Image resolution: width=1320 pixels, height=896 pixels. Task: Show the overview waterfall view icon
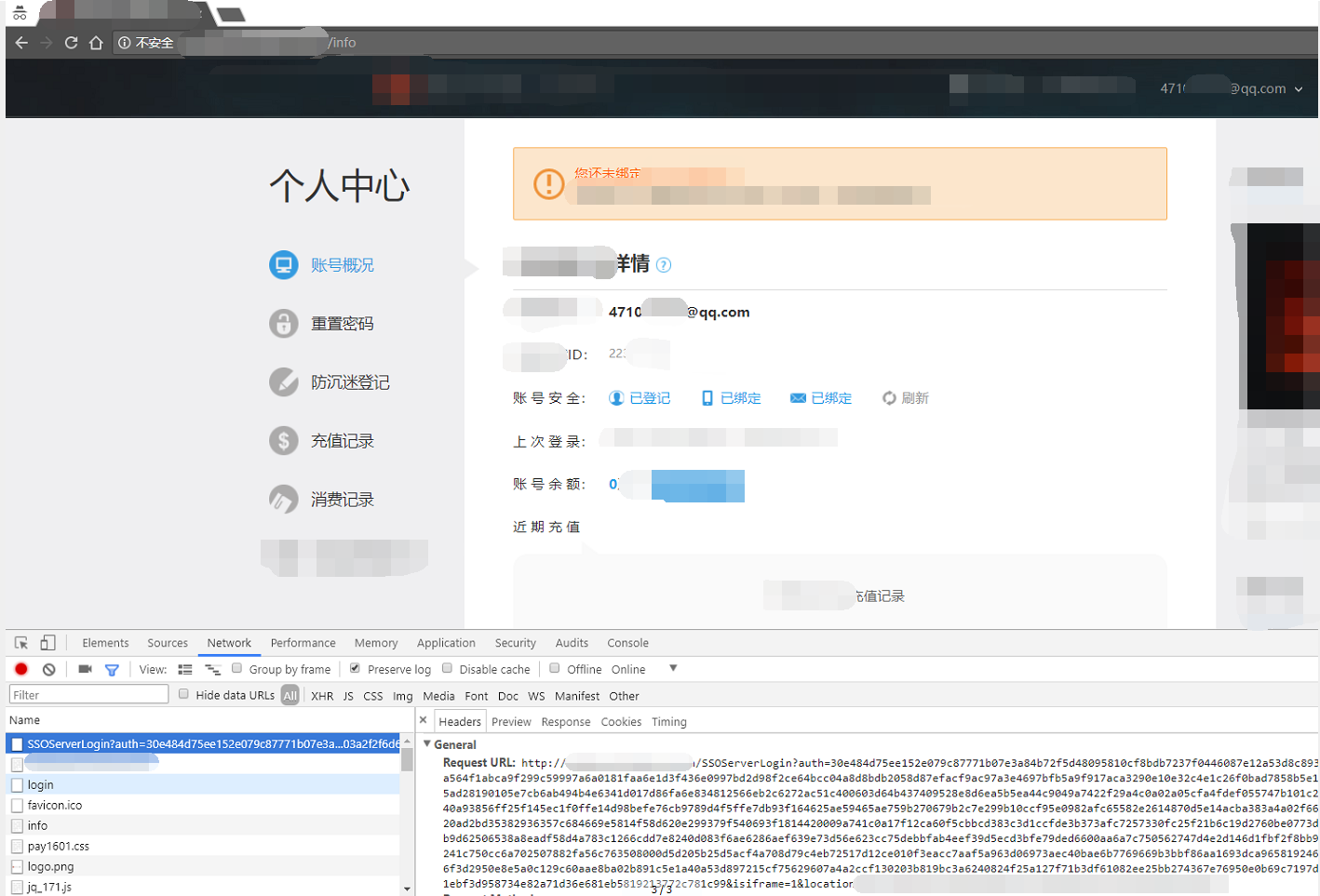(x=213, y=669)
